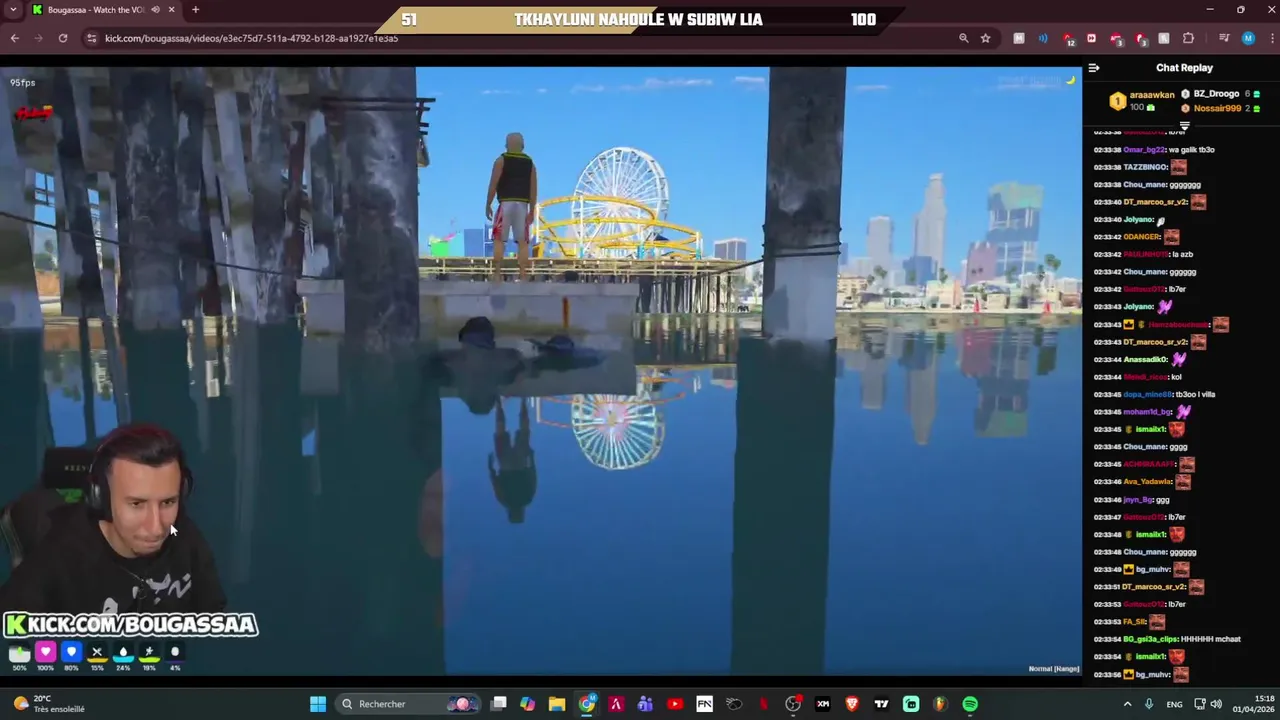Click chat message "HHHHHH mchaat"
1280x720 pixels.
click(x=1211, y=639)
